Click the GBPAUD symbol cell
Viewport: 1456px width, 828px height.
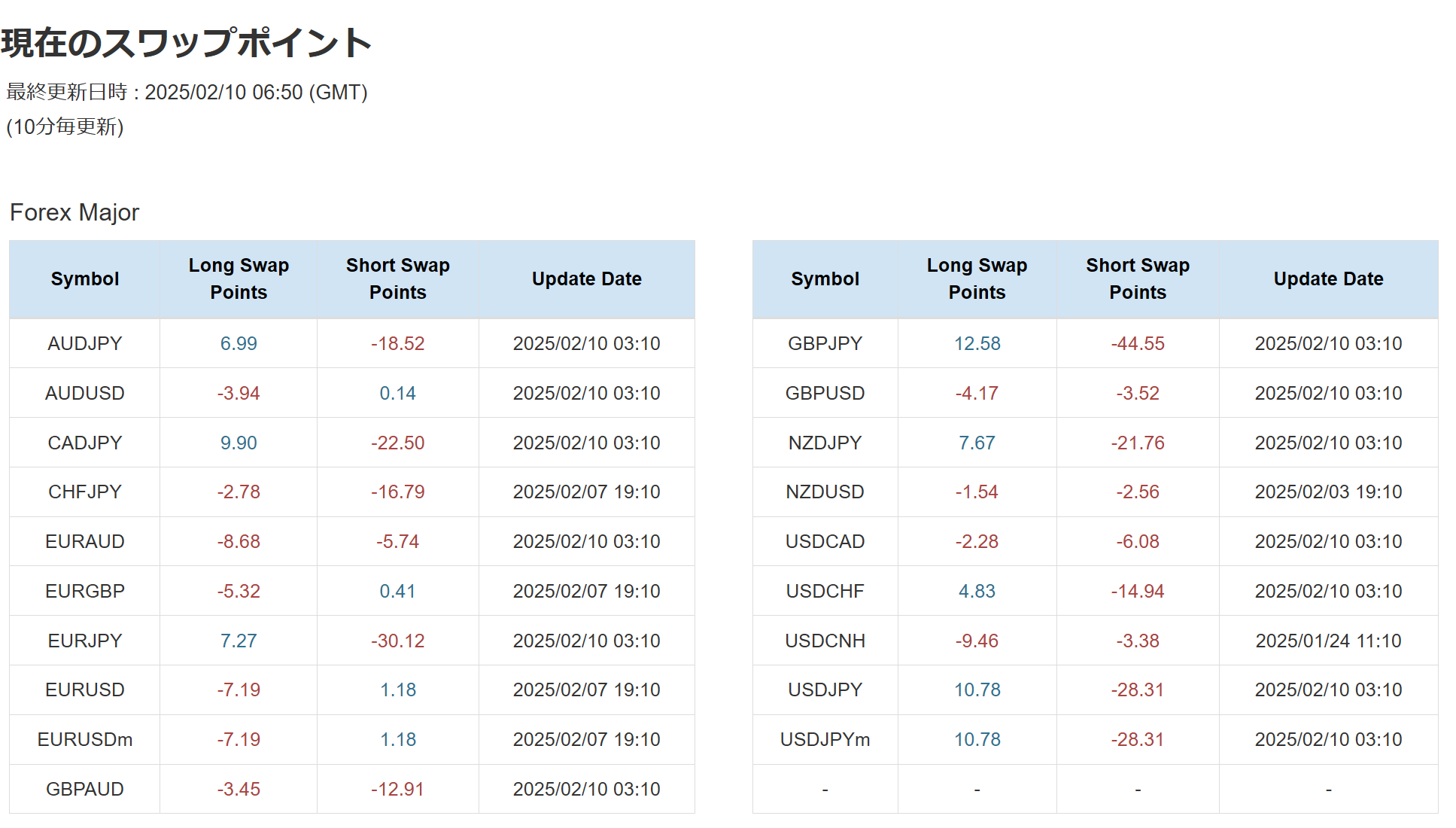84,789
